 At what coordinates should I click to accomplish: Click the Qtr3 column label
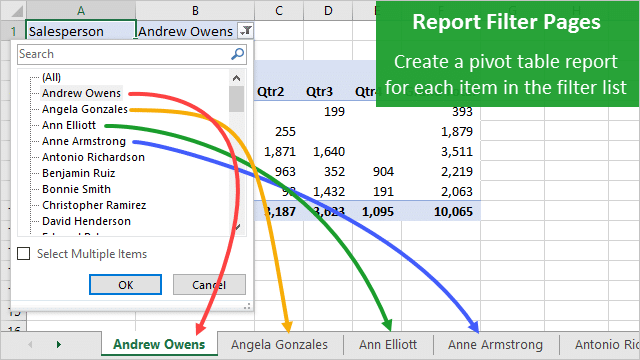[319, 91]
